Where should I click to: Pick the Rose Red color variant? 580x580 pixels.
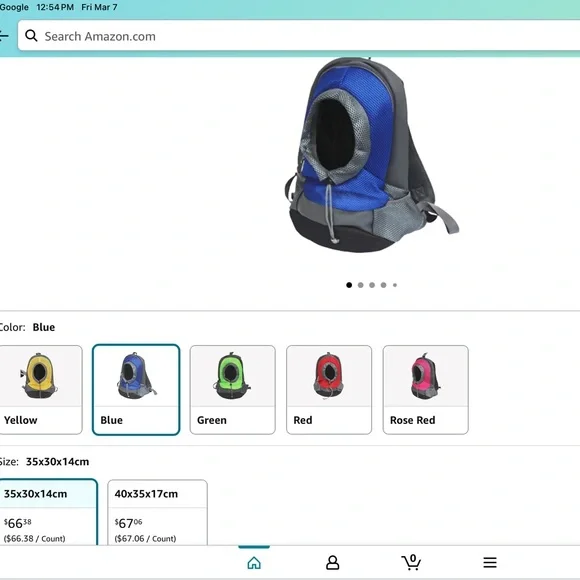click(426, 390)
